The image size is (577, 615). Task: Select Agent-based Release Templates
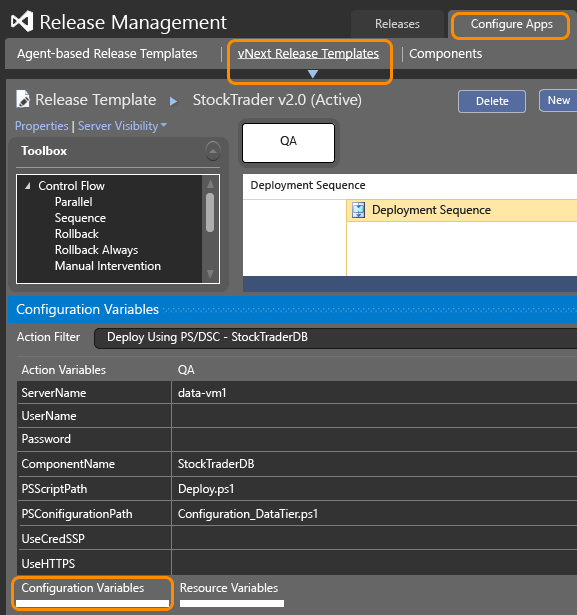pos(107,54)
